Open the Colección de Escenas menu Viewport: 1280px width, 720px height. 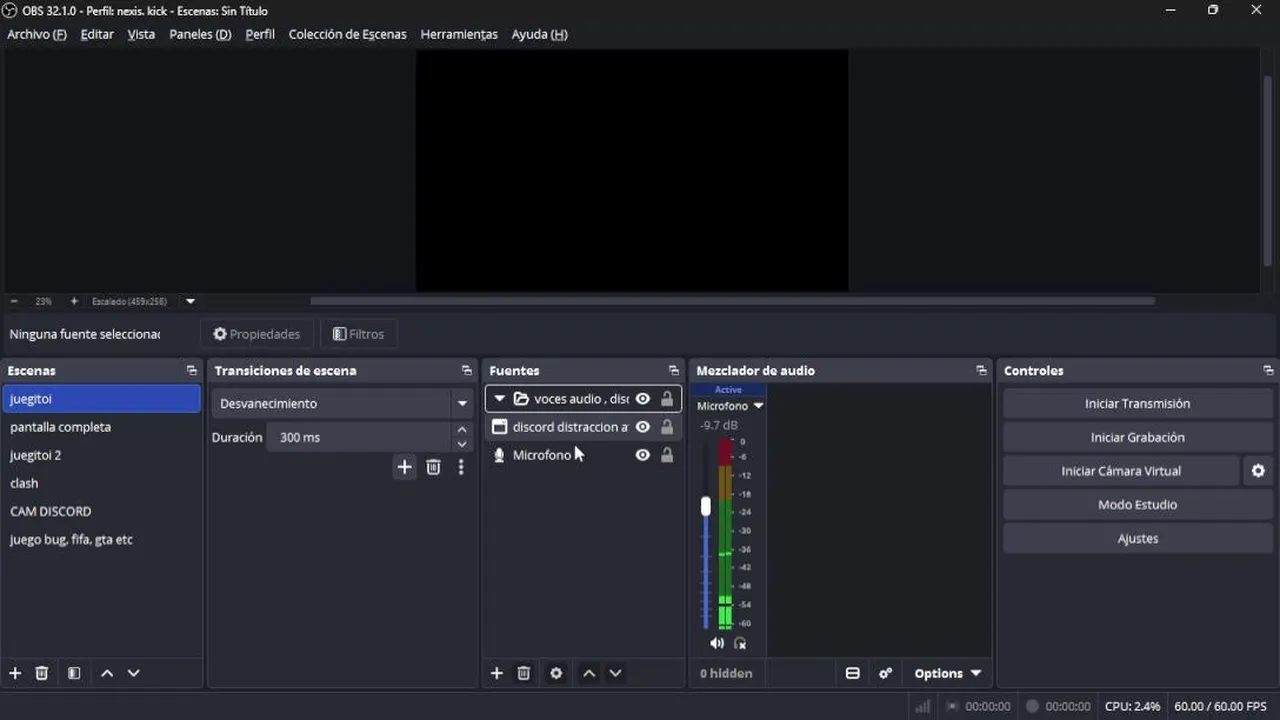[348, 34]
